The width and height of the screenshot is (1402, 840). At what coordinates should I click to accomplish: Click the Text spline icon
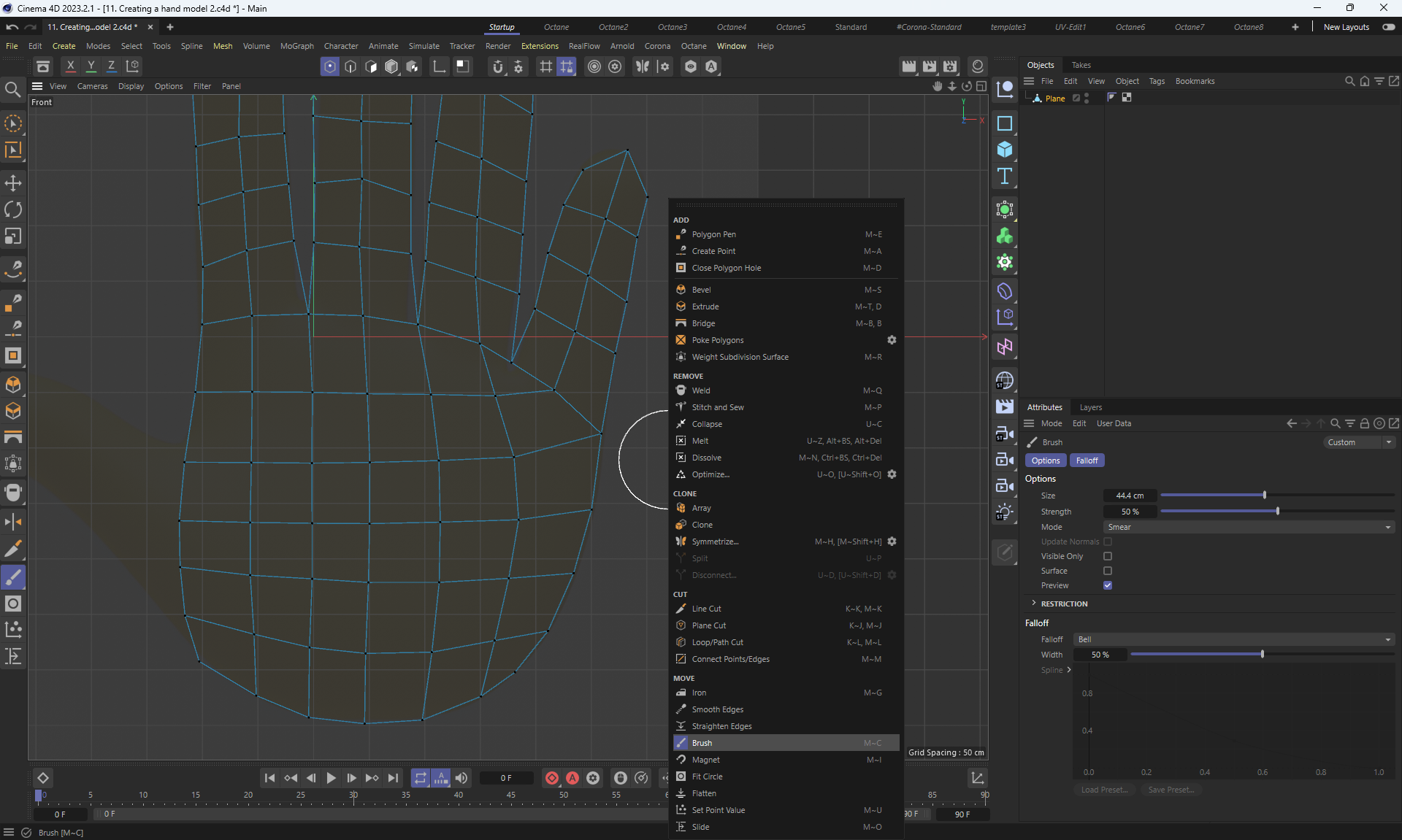click(1005, 176)
